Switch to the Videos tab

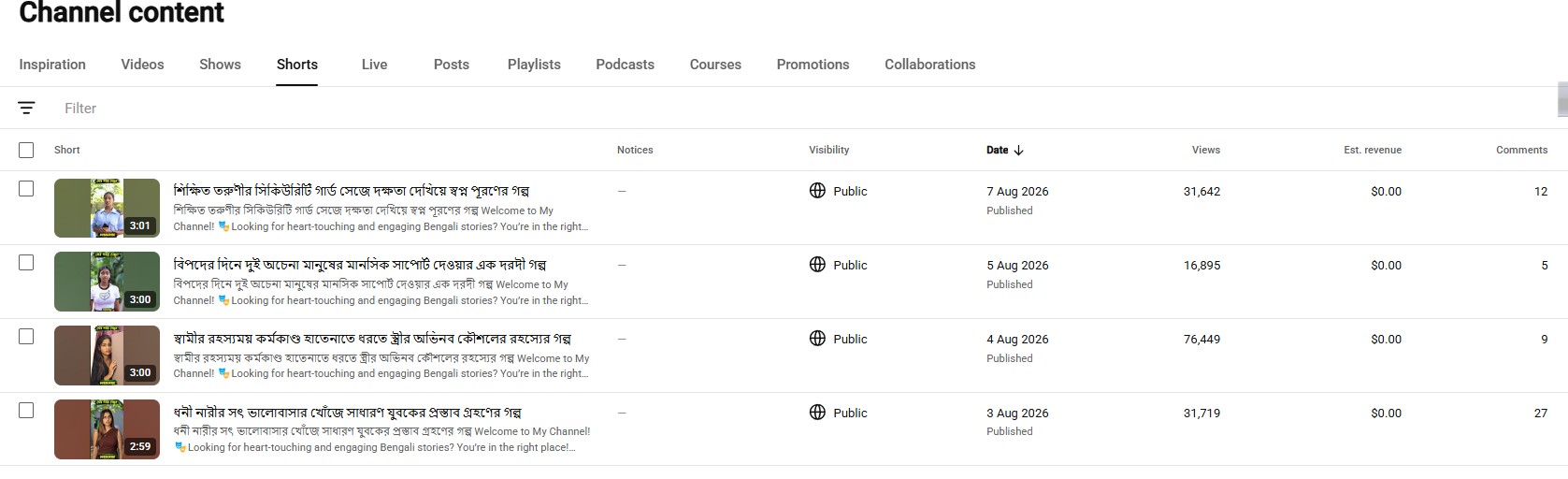(x=142, y=65)
